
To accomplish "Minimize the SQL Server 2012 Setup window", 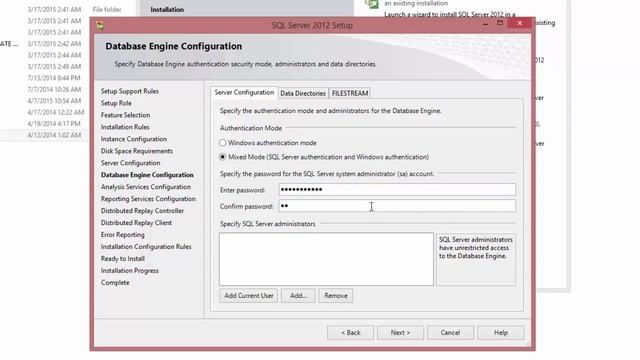I will [485, 24].
